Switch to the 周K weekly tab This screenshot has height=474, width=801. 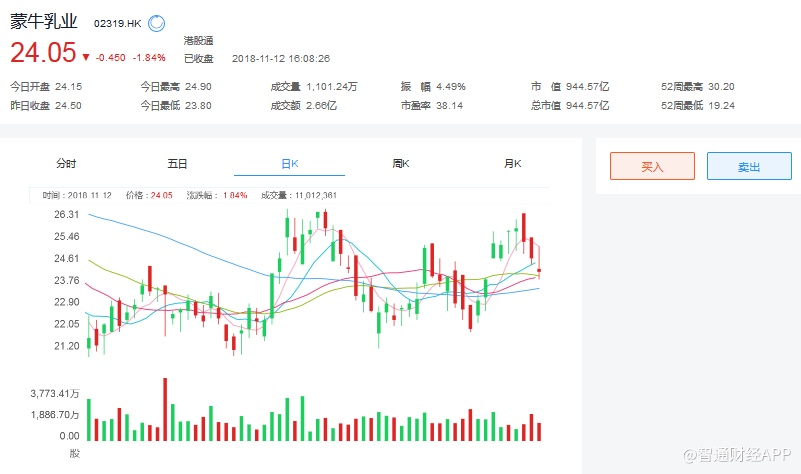tap(401, 163)
